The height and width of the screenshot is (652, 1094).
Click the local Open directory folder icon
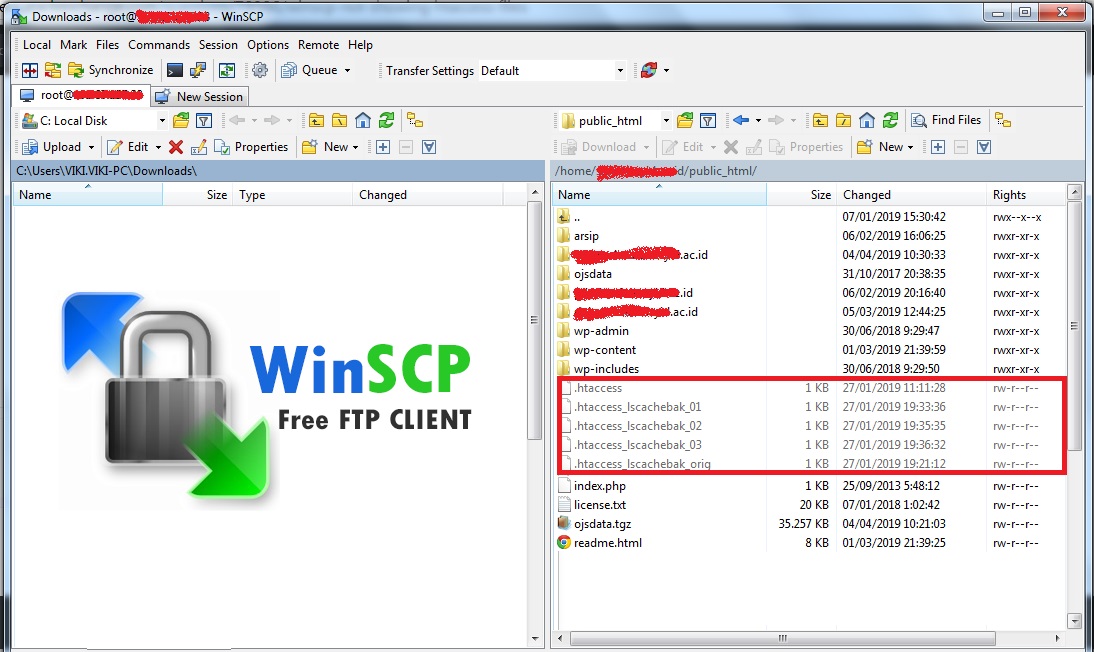click(x=181, y=120)
